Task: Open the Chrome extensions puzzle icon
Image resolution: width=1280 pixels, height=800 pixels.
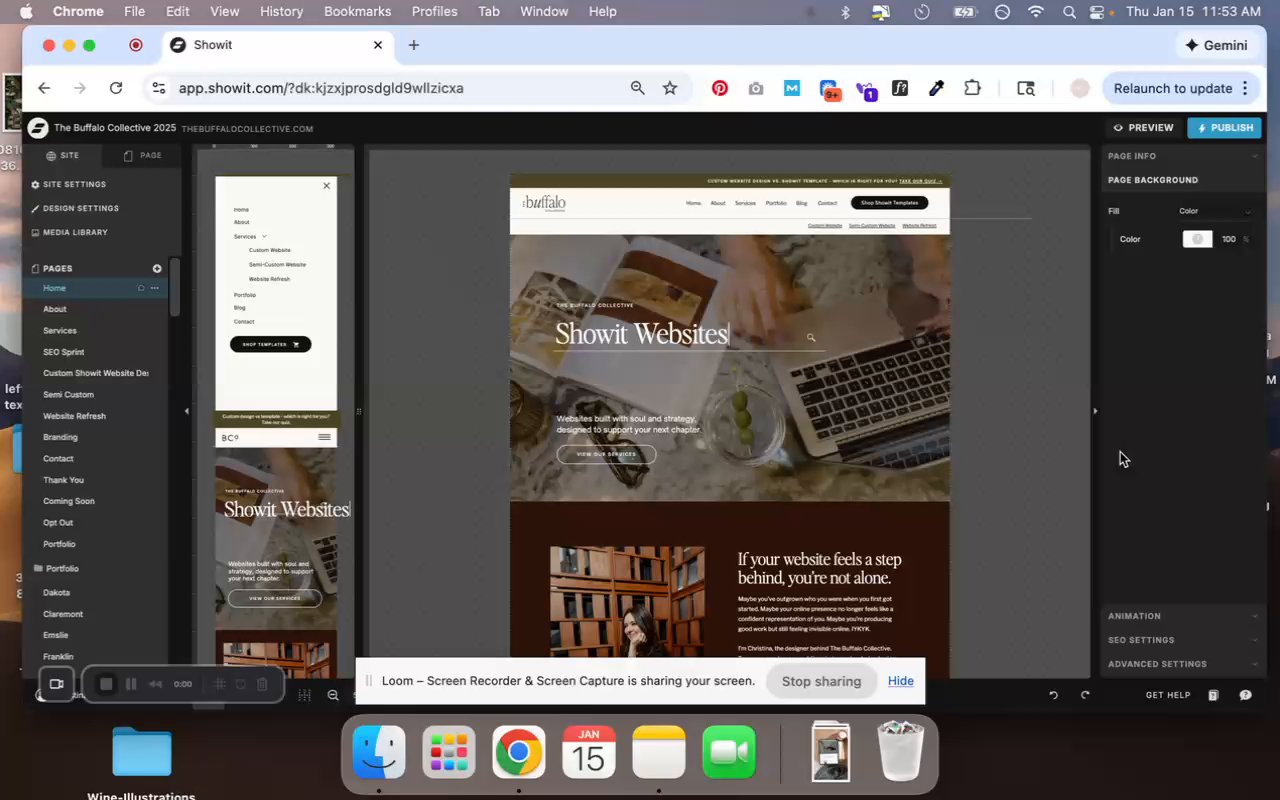Action: 972,88
